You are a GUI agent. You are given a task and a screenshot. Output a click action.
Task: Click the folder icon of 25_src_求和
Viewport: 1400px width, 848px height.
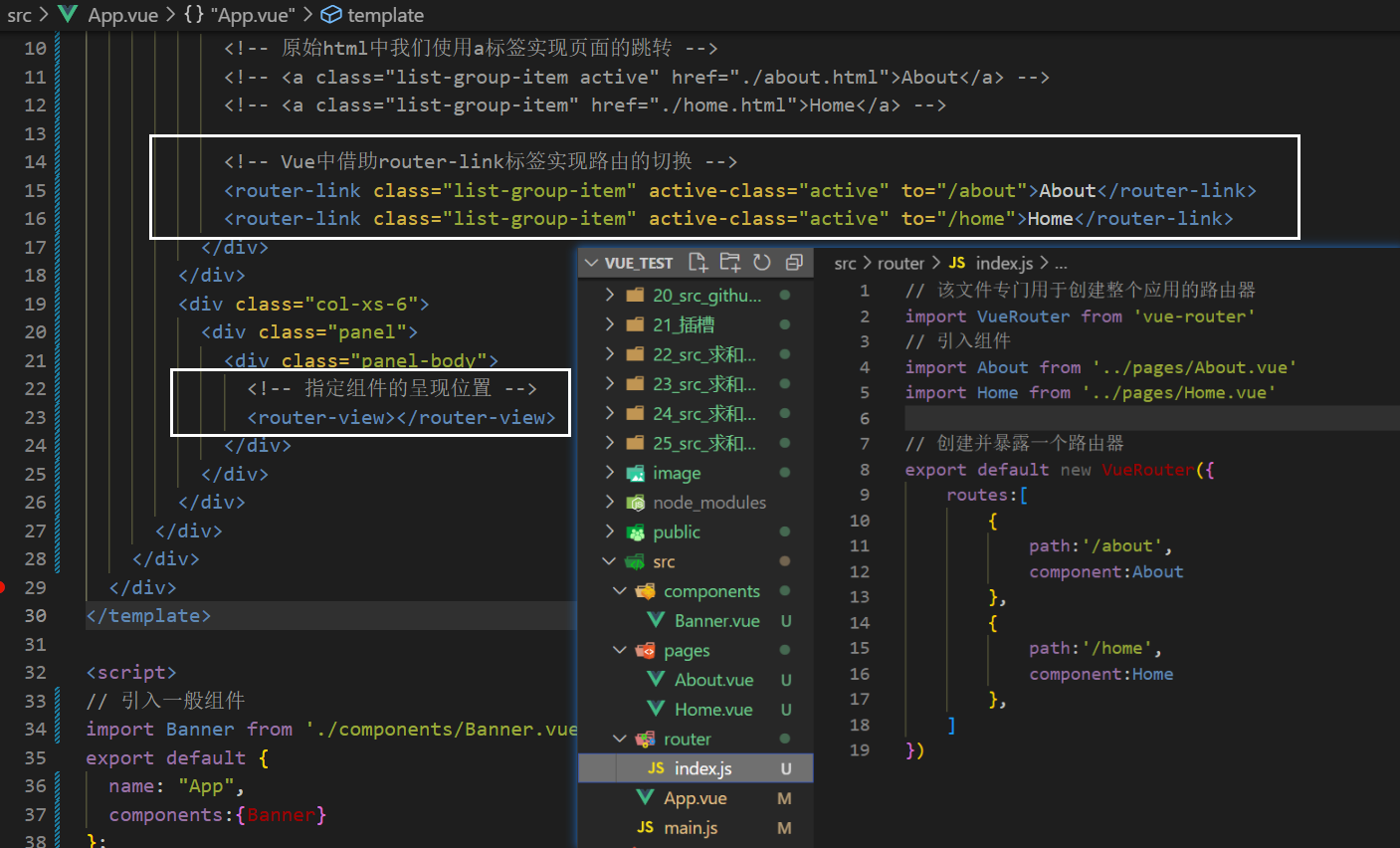pos(635,443)
